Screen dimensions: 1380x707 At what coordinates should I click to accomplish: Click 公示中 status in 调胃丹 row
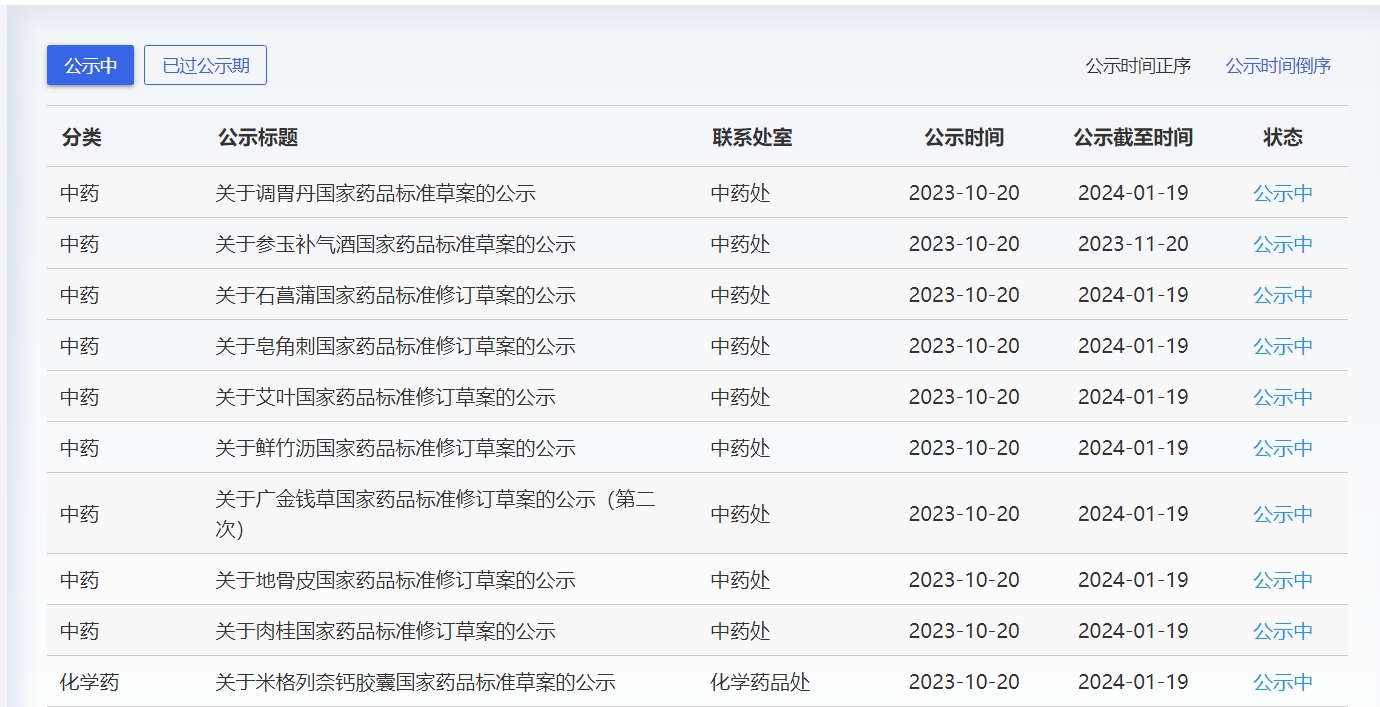1283,193
